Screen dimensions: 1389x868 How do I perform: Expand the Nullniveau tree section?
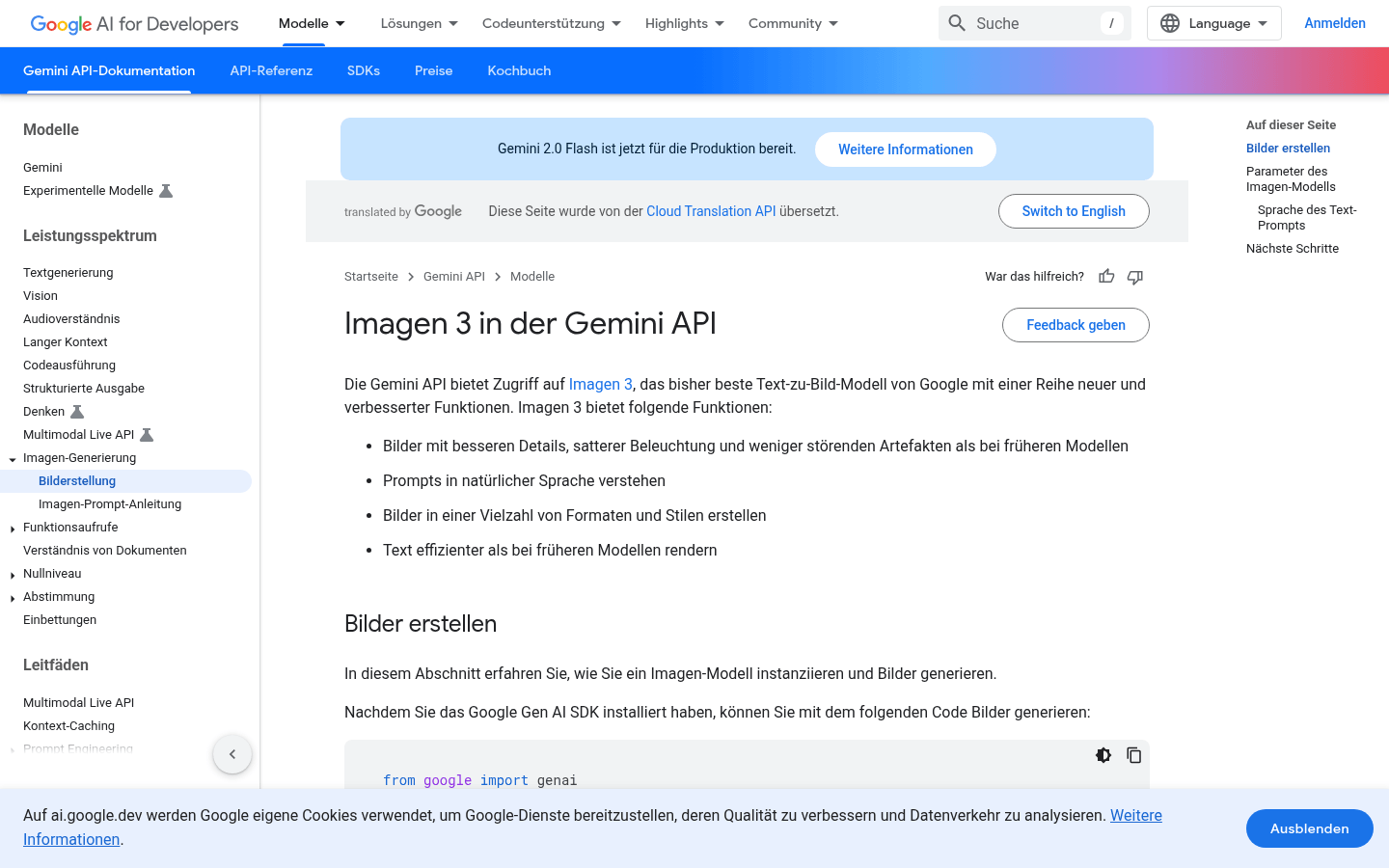tap(13, 575)
